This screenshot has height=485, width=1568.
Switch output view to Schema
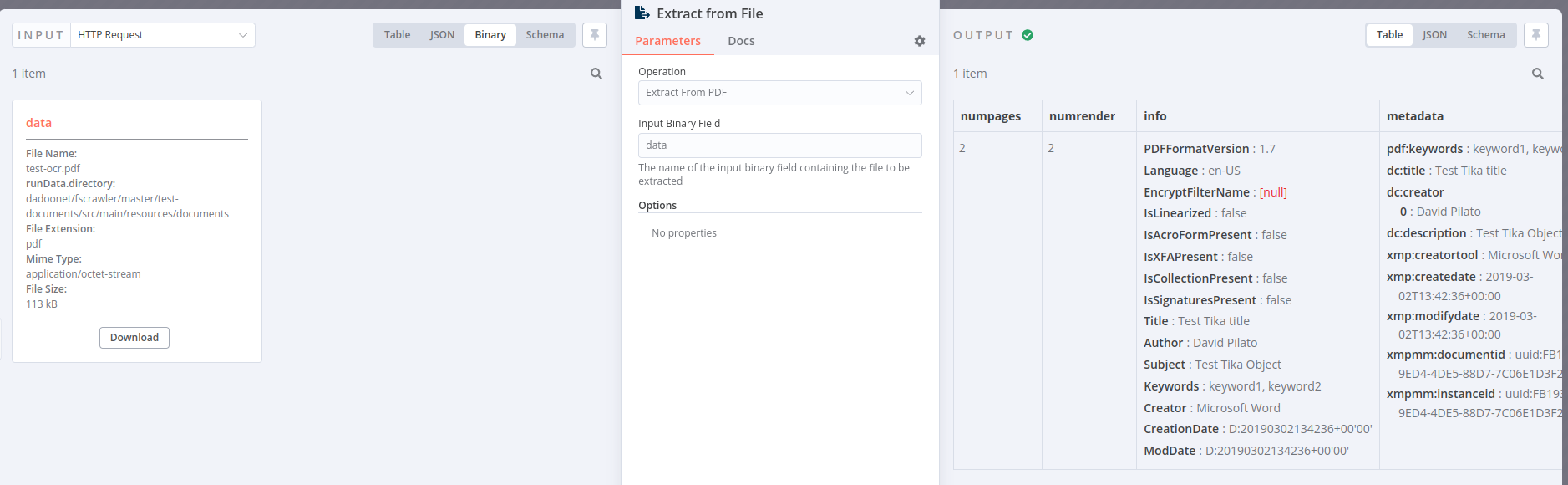click(x=1485, y=35)
